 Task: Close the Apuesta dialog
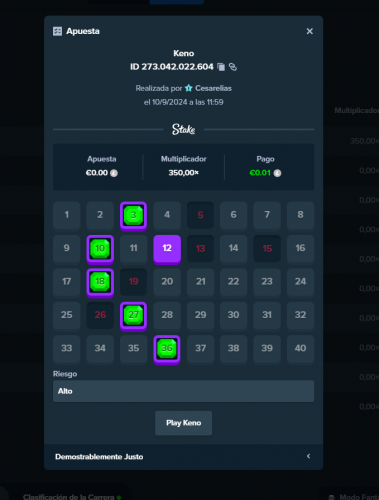pos(310,31)
